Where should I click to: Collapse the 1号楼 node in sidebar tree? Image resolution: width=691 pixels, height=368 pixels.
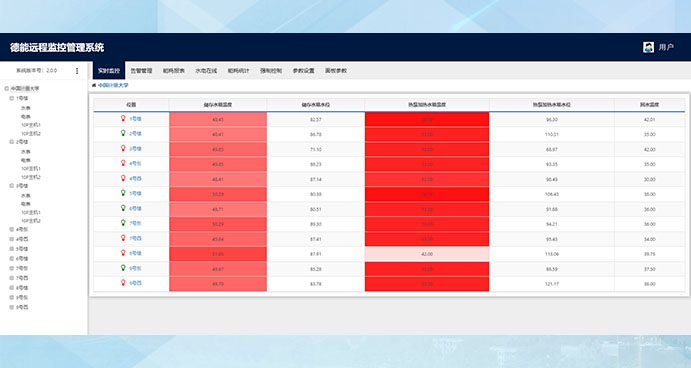[12, 98]
